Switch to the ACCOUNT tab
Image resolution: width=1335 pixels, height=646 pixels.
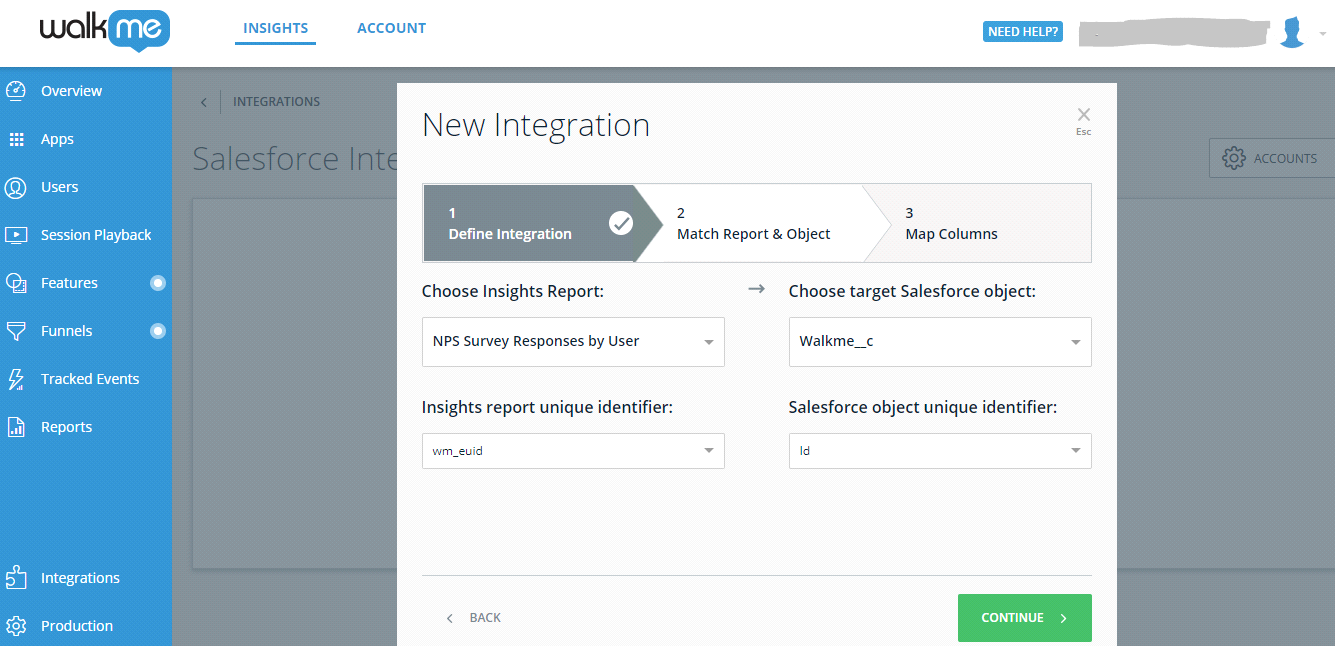pyautogui.click(x=391, y=28)
